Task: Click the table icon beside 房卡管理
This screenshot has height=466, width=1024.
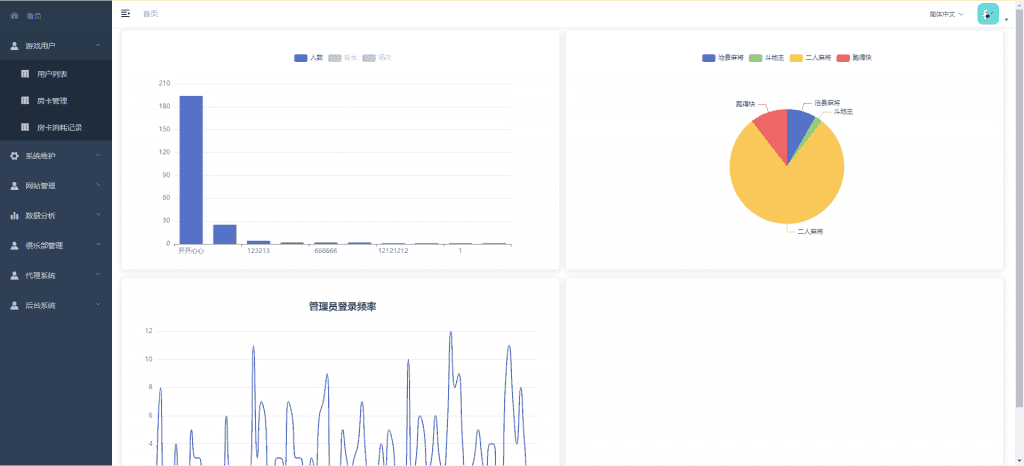Action: click(x=25, y=101)
